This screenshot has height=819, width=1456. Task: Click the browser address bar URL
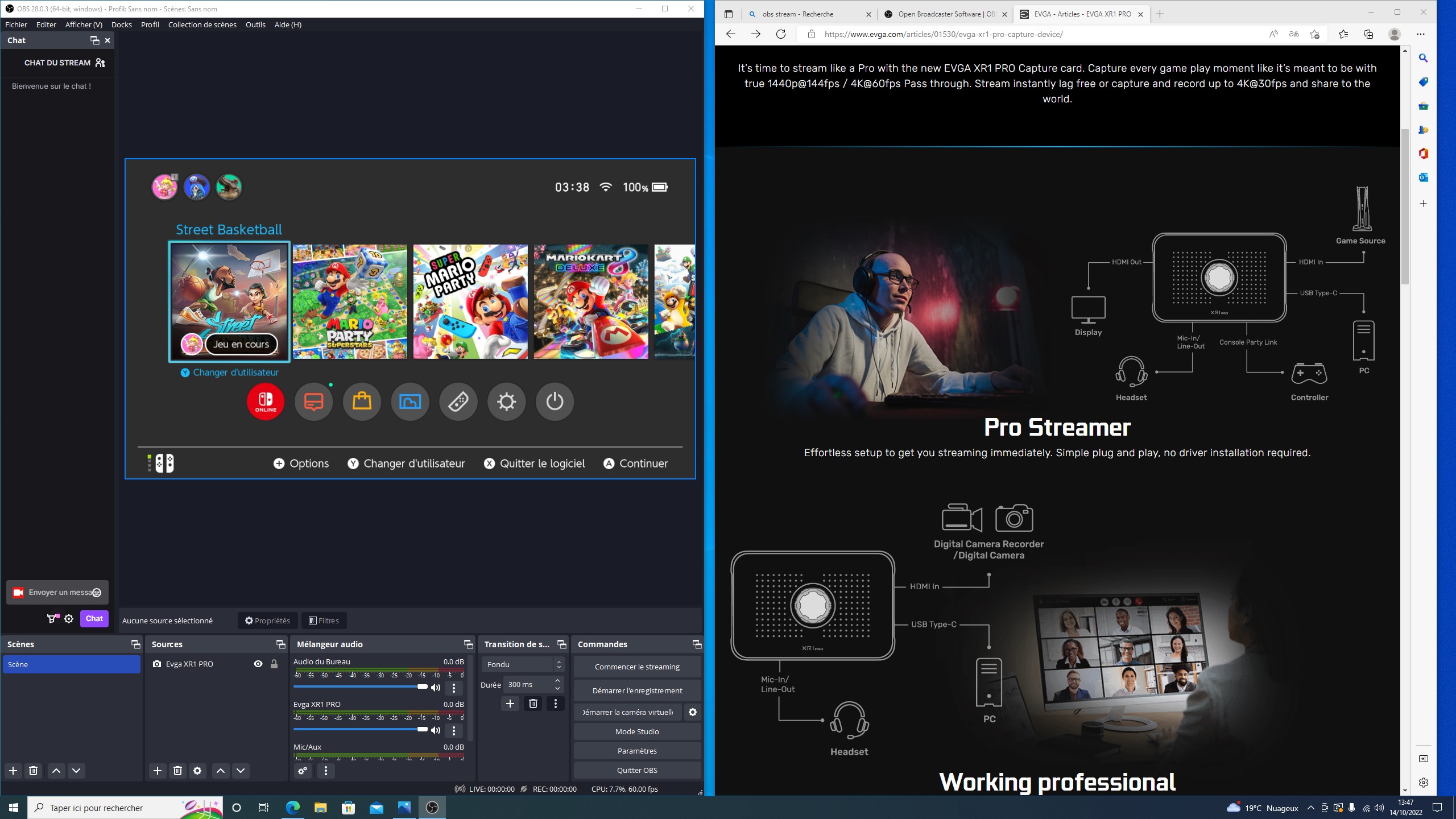(943, 34)
